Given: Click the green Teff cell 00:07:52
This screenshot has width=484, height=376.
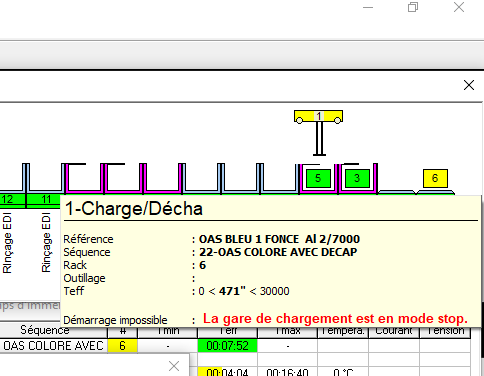Looking at the screenshot, I should pyautogui.click(x=227, y=346).
